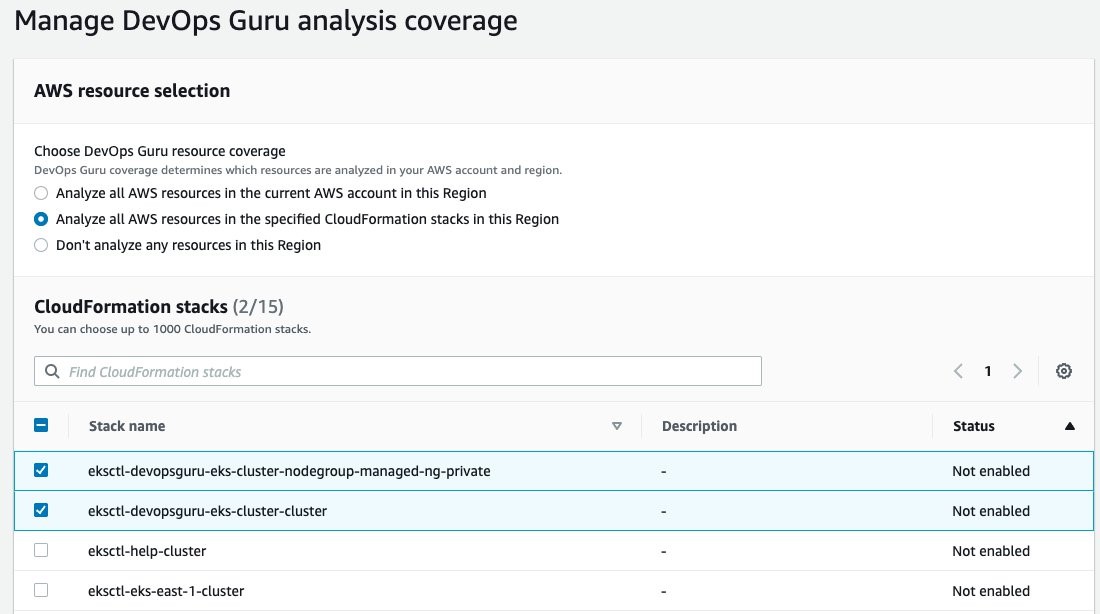Click CloudFormation stacks (2/15) heading

coord(159,307)
